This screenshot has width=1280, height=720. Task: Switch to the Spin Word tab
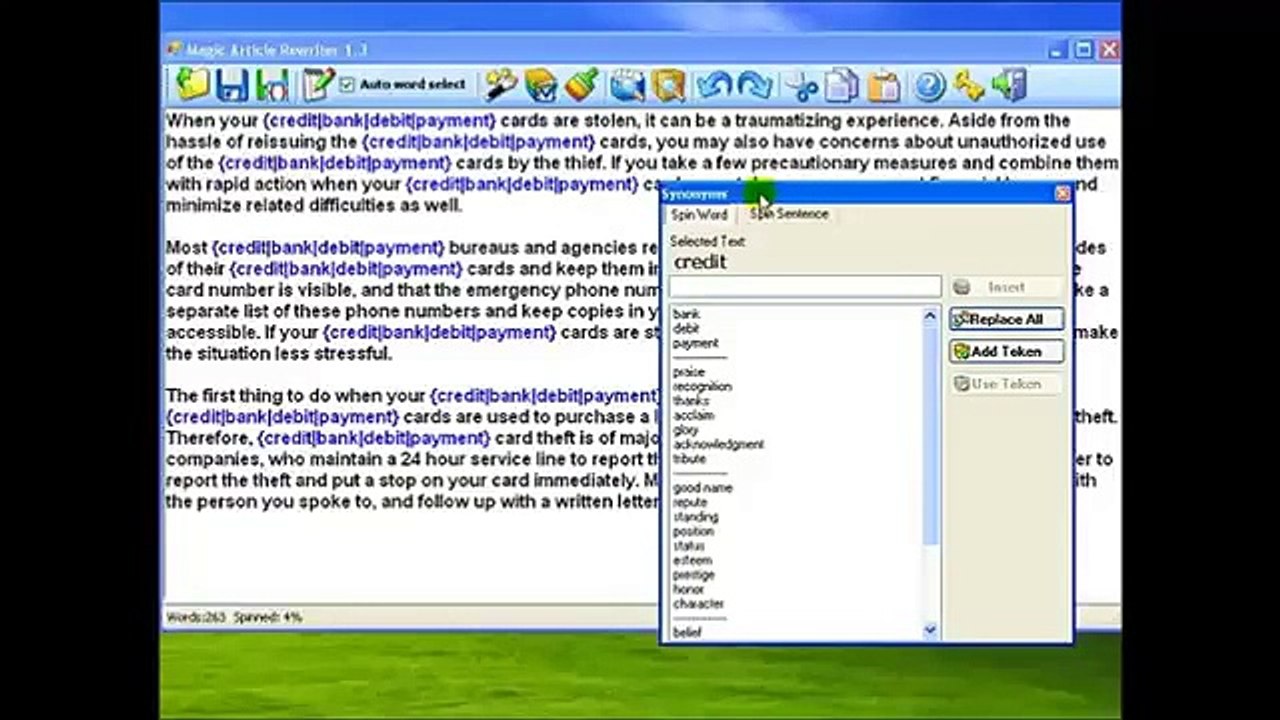699,214
